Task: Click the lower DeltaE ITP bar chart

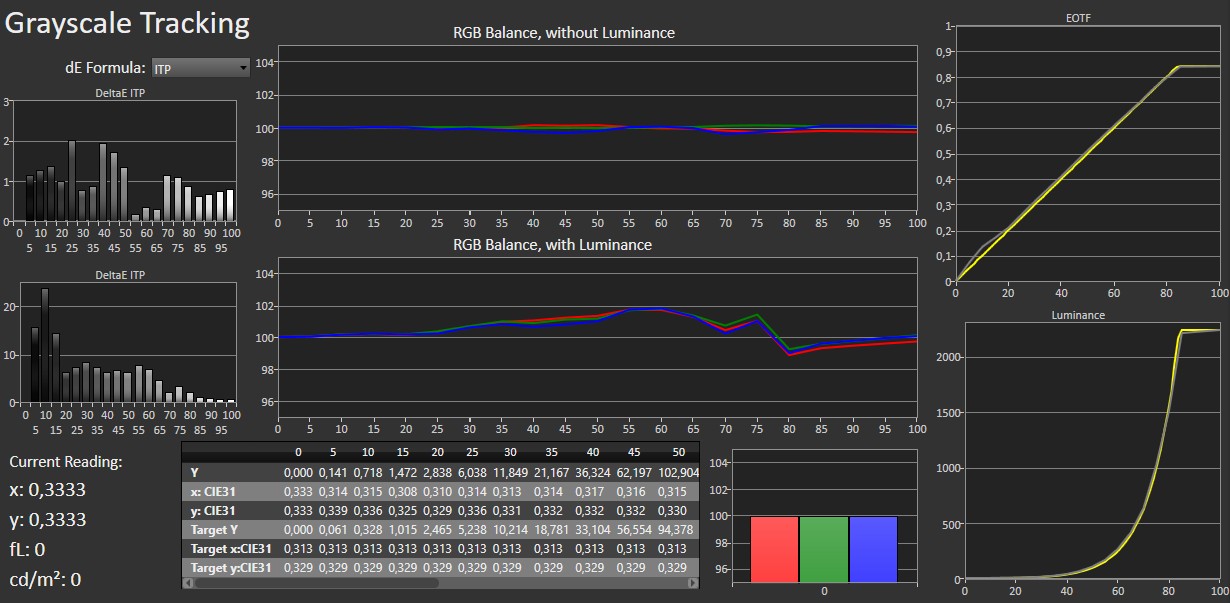Action: pyautogui.click(x=125, y=343)
